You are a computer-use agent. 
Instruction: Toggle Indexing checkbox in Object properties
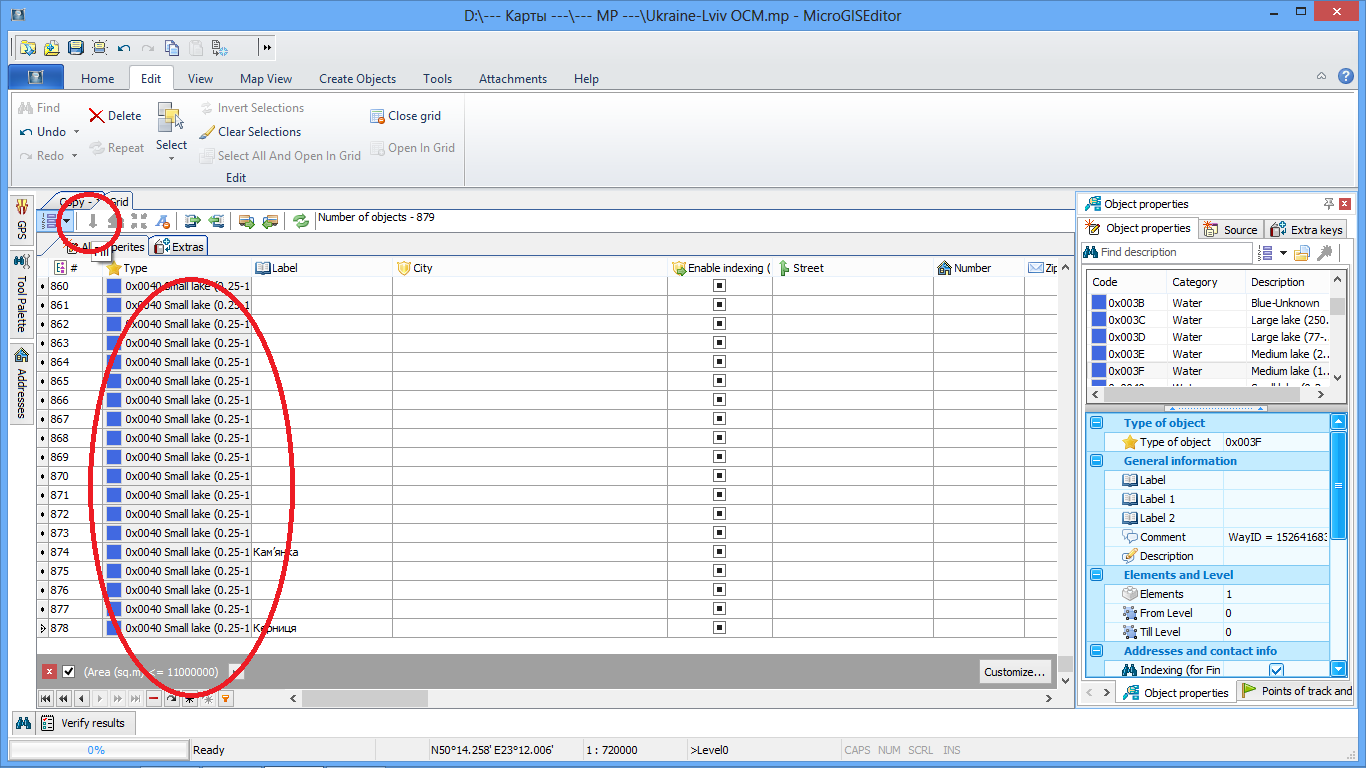click(1276, 670)
